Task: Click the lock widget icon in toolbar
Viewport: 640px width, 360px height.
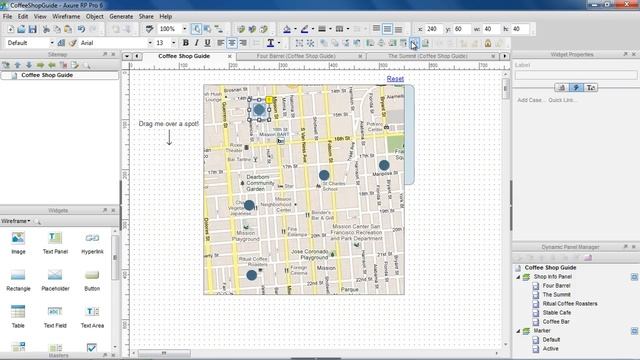Action: pyautogui.click(x=488, y=43)
